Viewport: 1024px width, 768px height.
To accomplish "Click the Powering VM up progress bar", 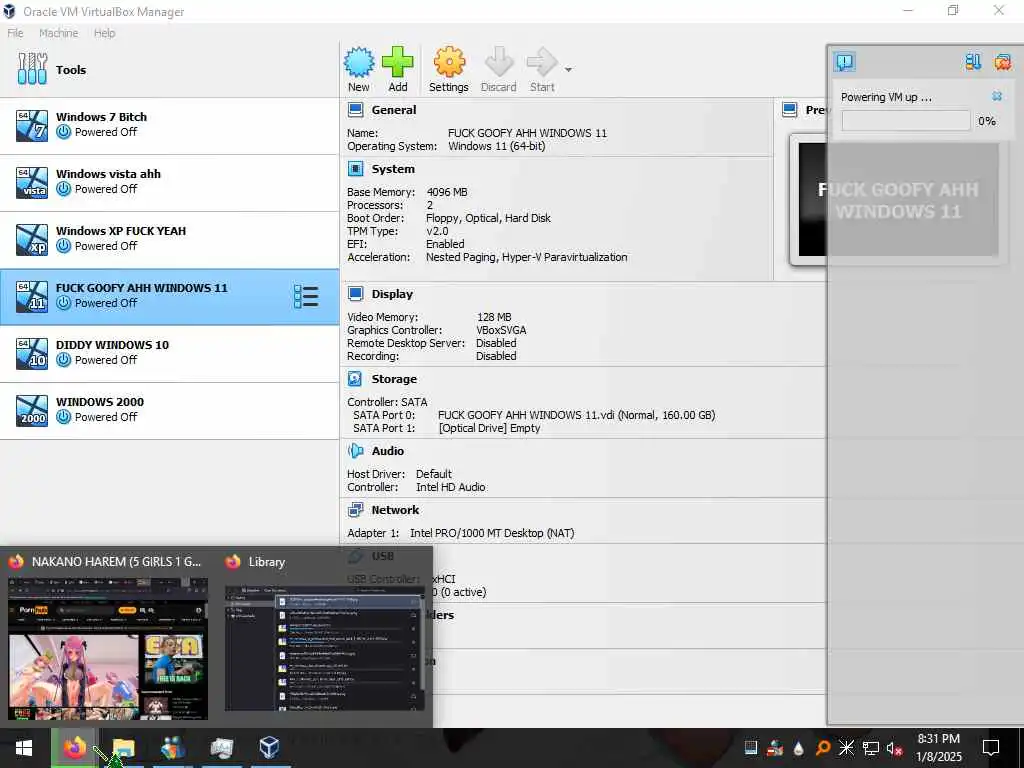I will coord(906,120).
